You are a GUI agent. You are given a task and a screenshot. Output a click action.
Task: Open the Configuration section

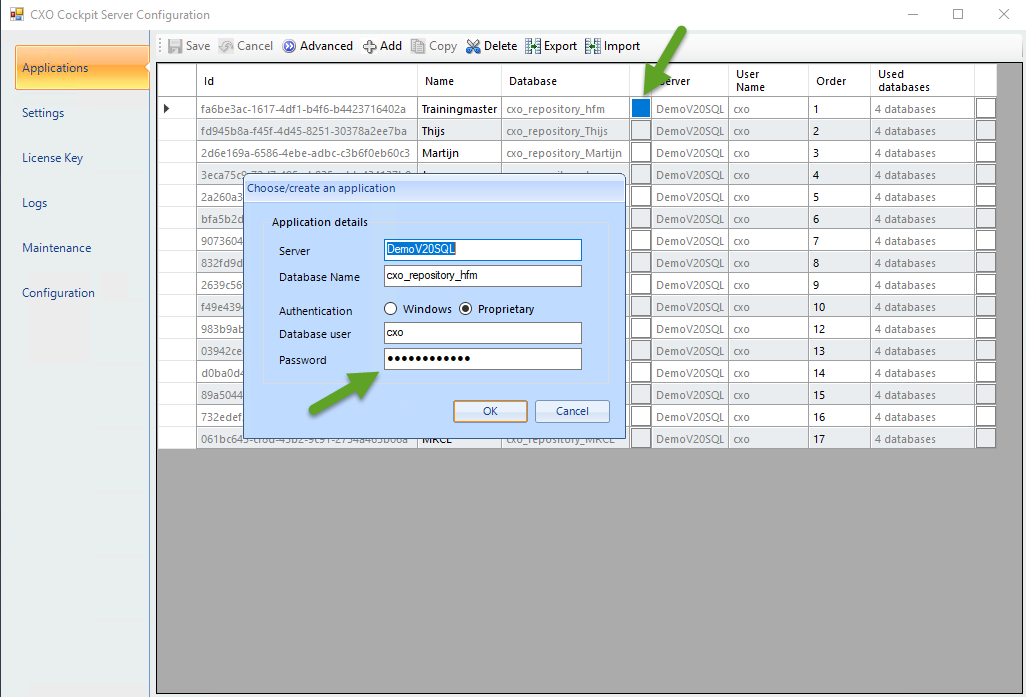(x=58, y=293)
